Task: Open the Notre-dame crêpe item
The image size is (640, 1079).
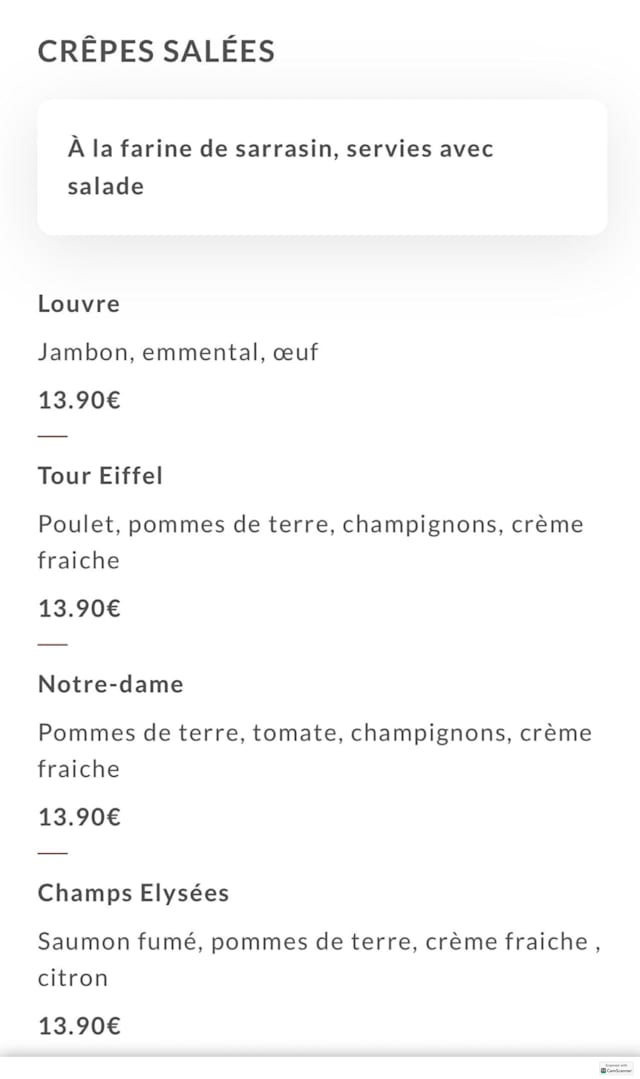Action: coord(111,684)
